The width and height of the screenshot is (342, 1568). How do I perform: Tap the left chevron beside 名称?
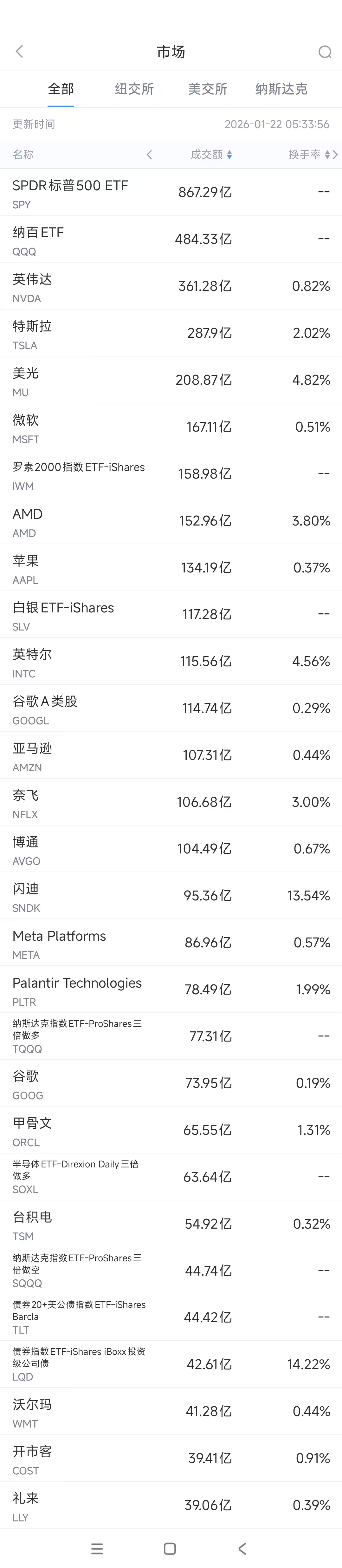pos(149,155)
